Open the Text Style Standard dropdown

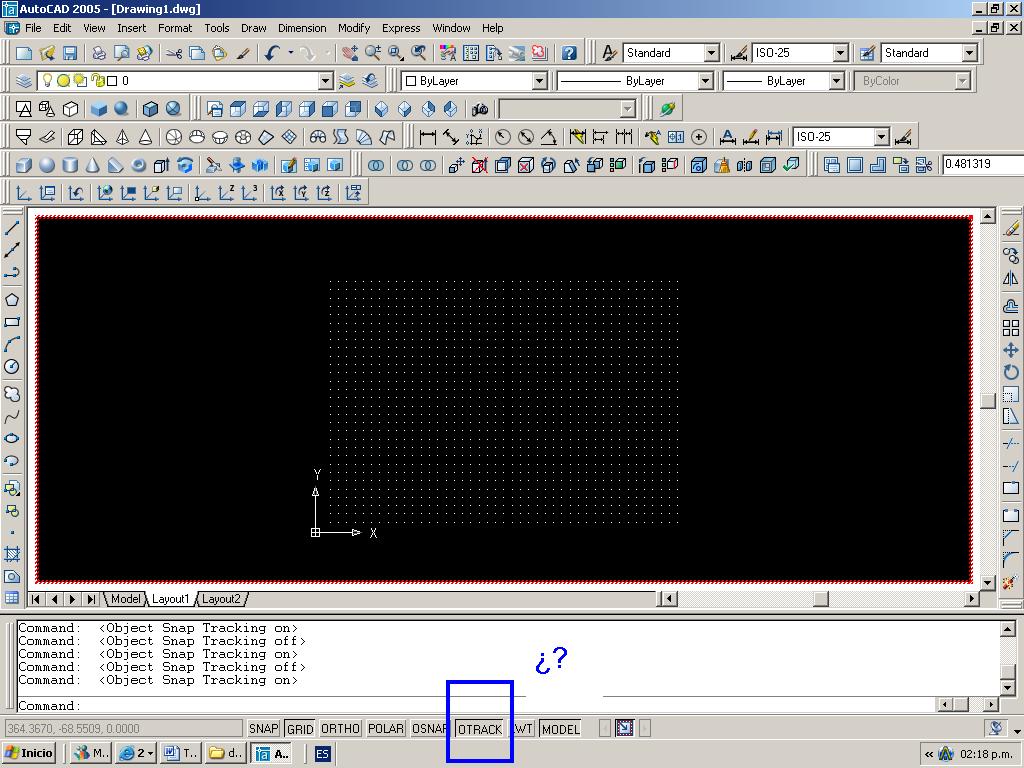[712, 53]
